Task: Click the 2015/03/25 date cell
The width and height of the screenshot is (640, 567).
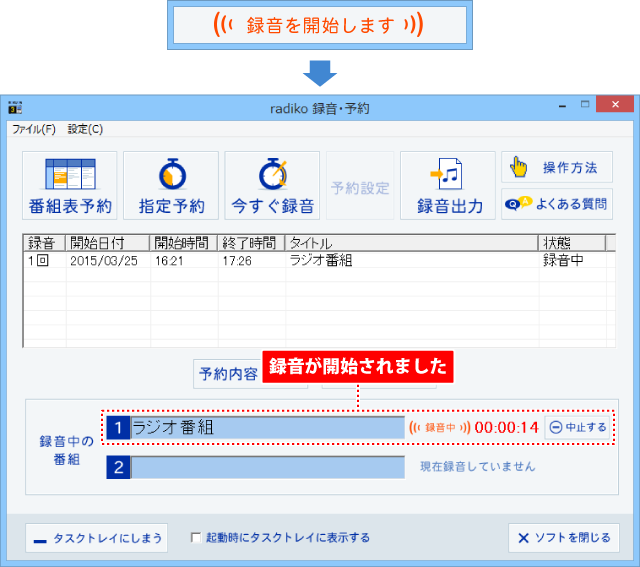Action: click(x=104, y=261)
